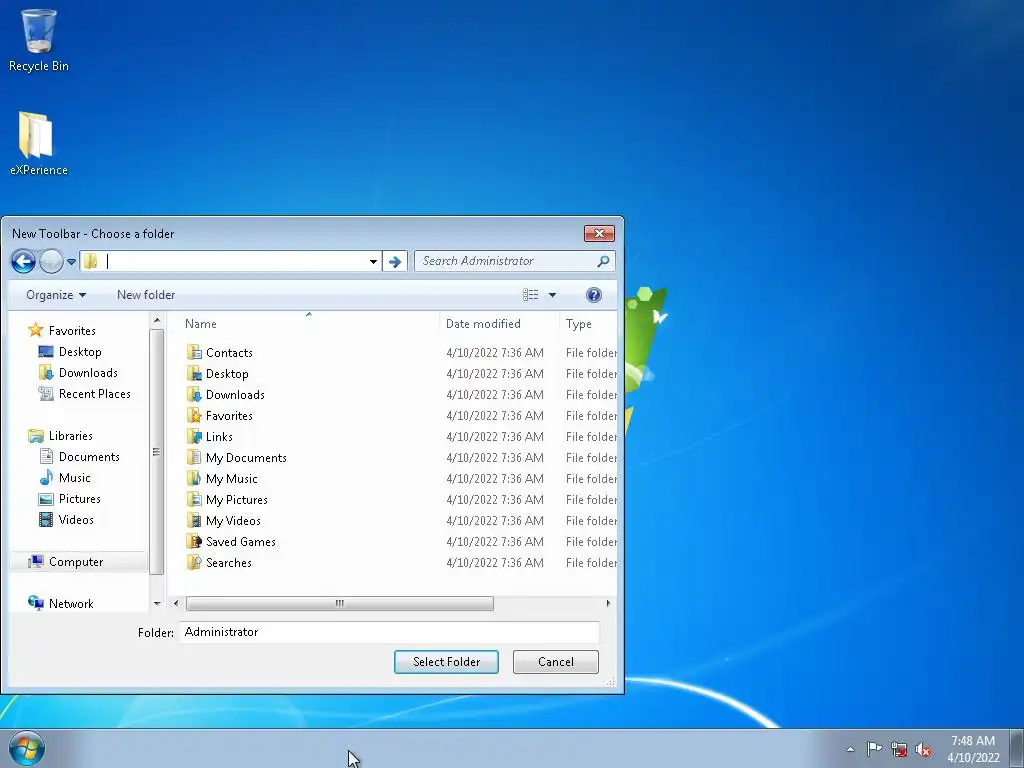The height and width of the screenshot is (768, 1024).
Task: Close the New Toolbar dialog
Action: (599, 234)
